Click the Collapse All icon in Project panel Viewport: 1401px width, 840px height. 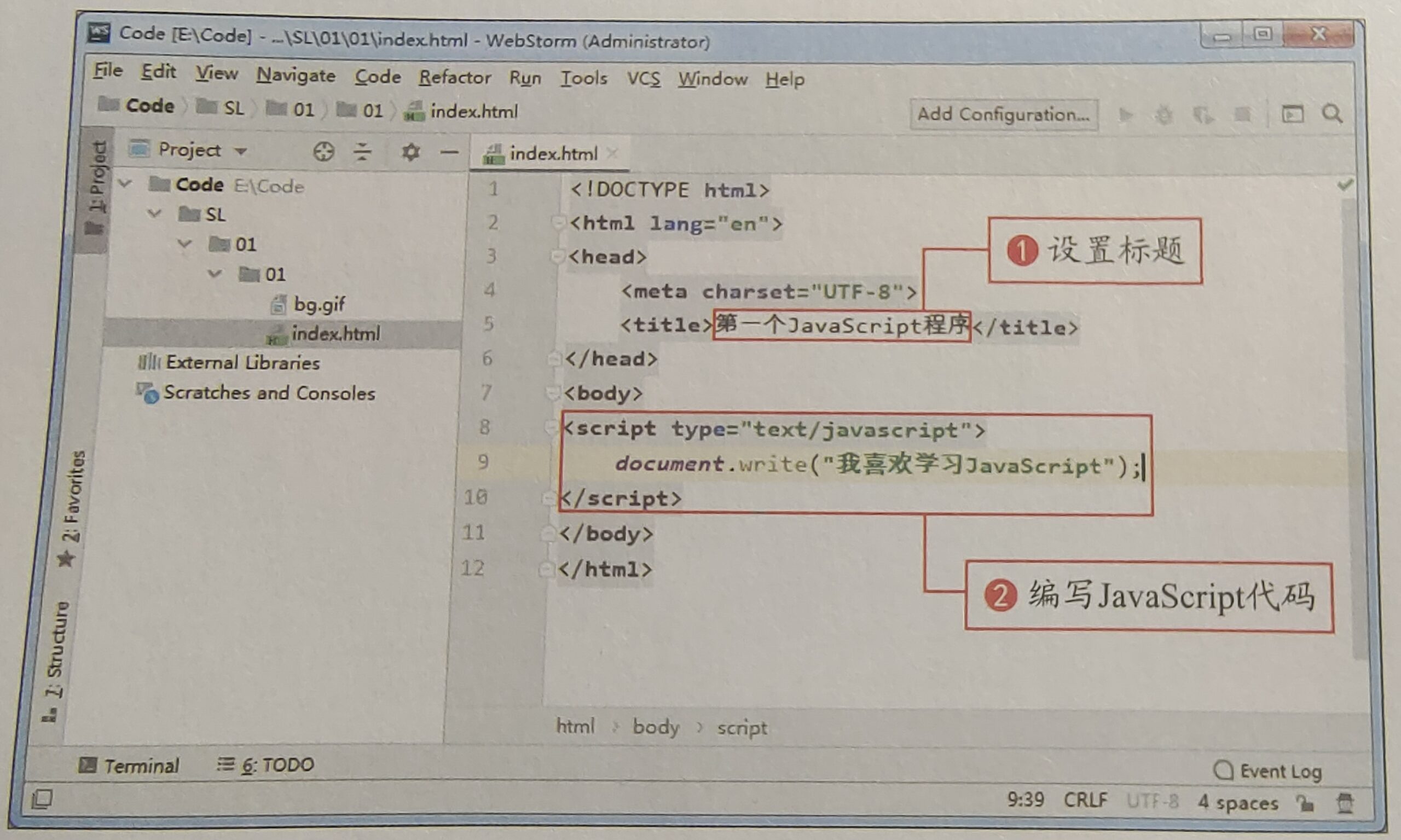362,152
